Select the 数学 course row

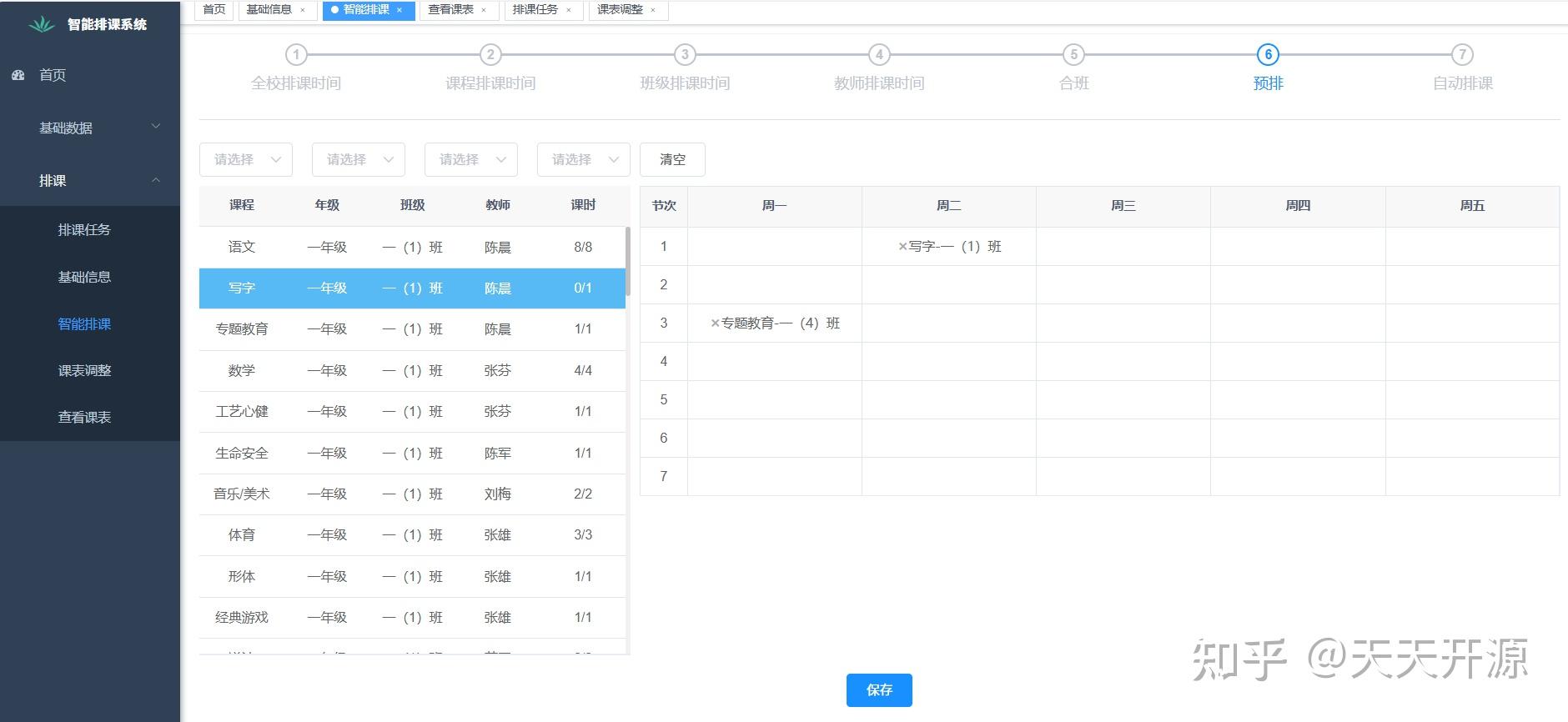(x=412, y=370)
